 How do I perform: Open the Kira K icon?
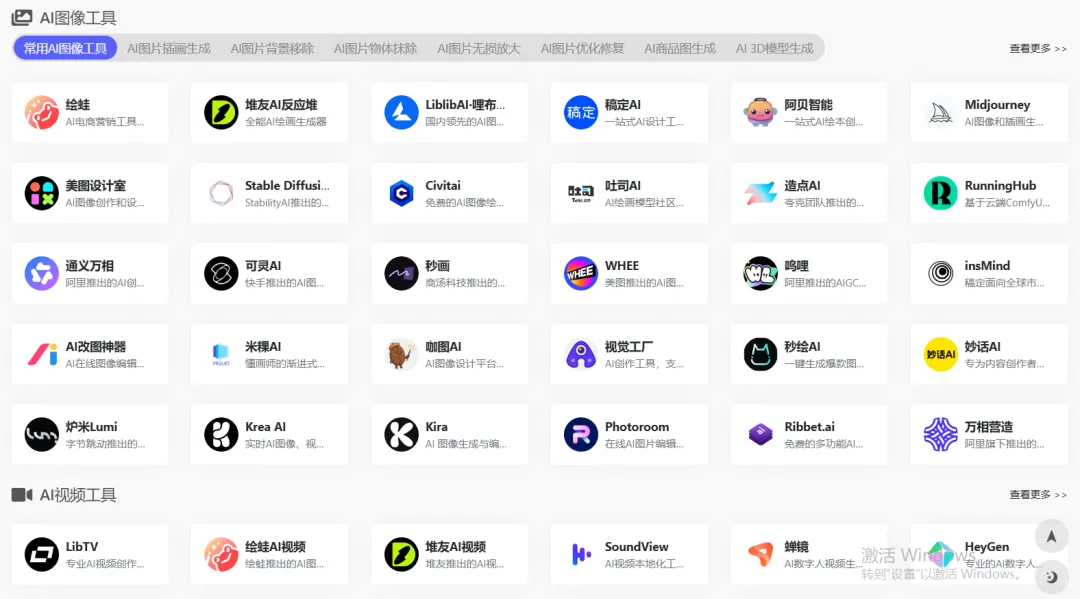[401, 434]
